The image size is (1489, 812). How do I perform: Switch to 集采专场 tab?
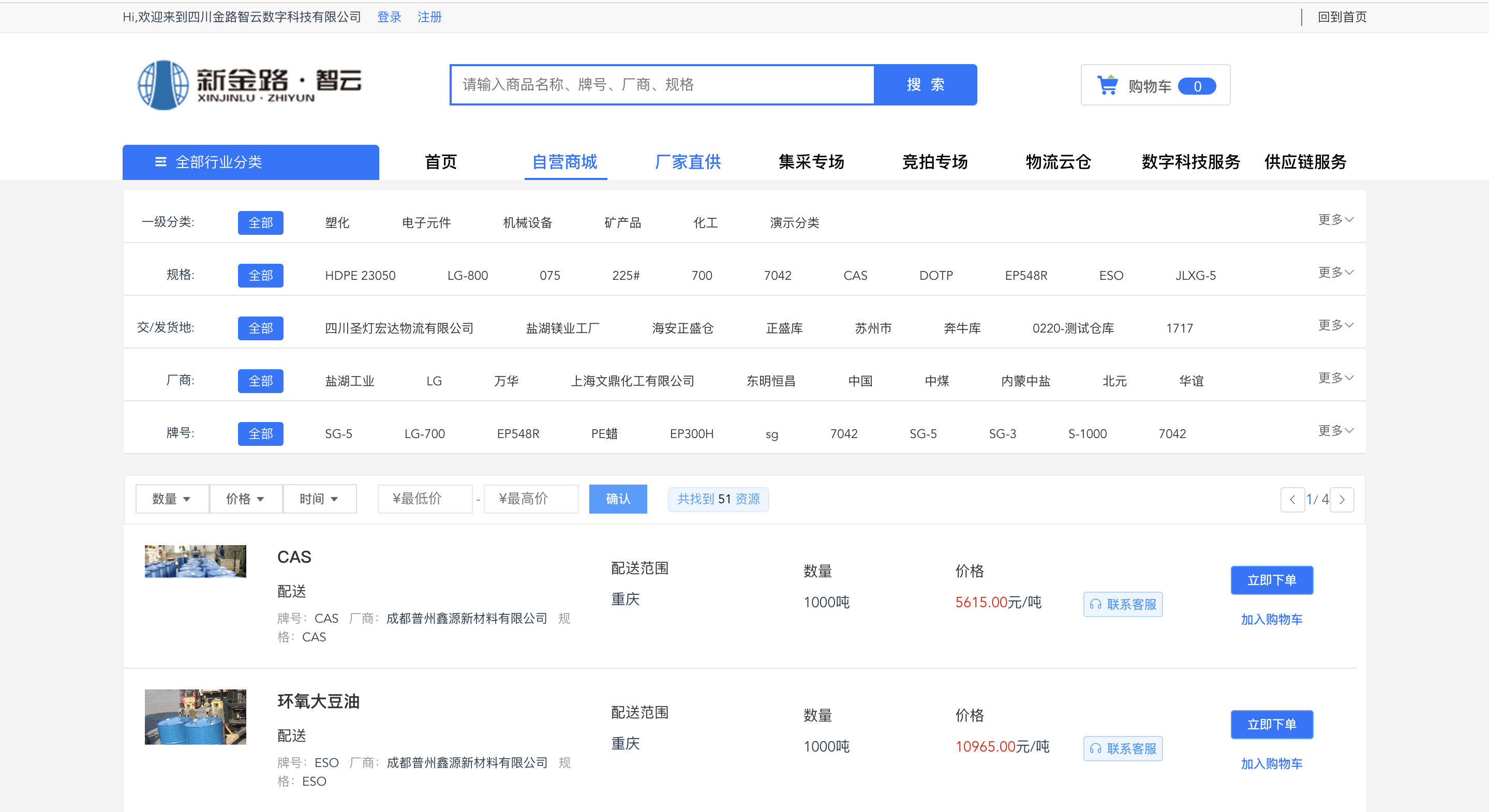coord(812,162)
